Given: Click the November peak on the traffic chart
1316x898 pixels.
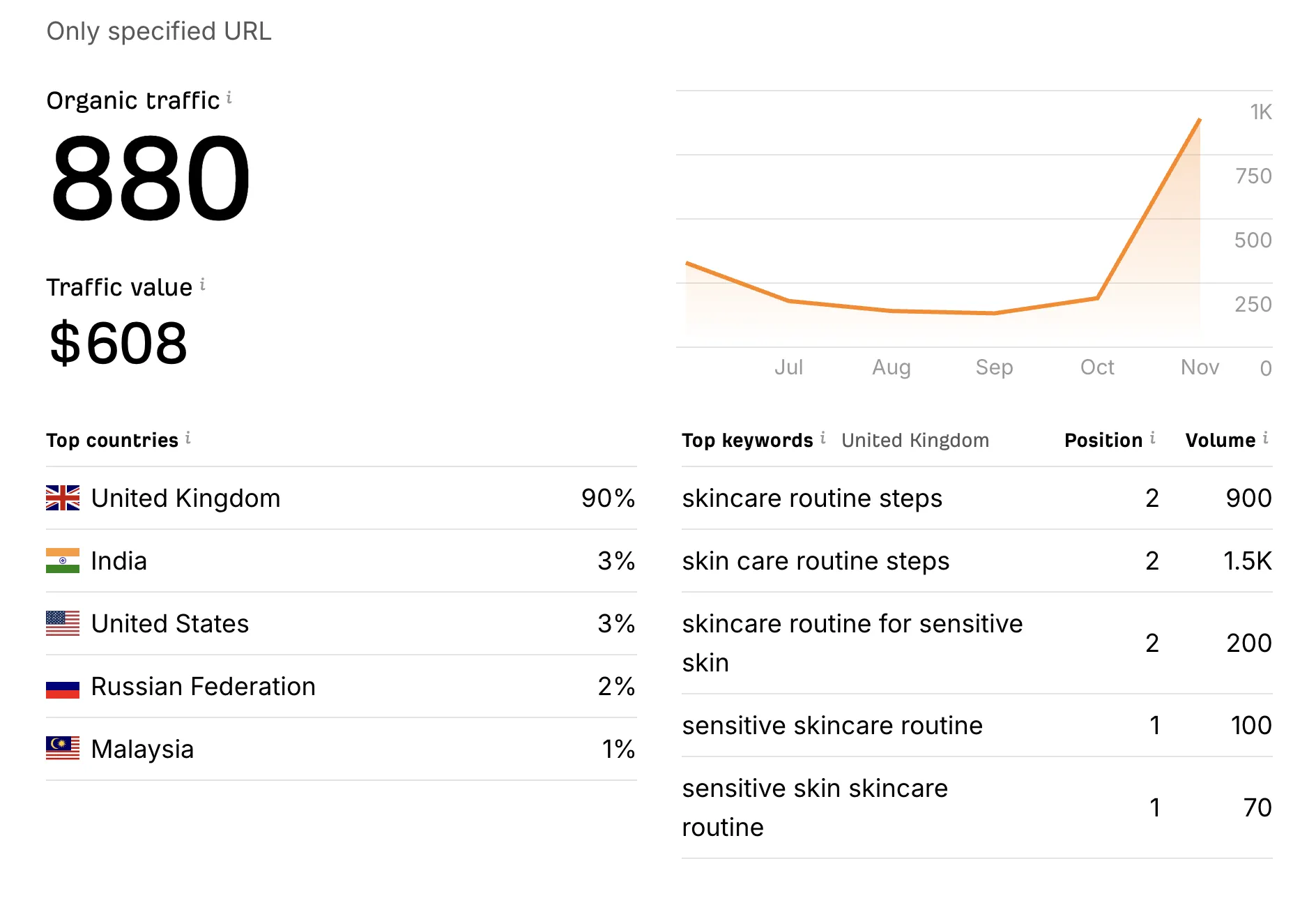Looking at the screenshot, I should tap(1199, 120).
